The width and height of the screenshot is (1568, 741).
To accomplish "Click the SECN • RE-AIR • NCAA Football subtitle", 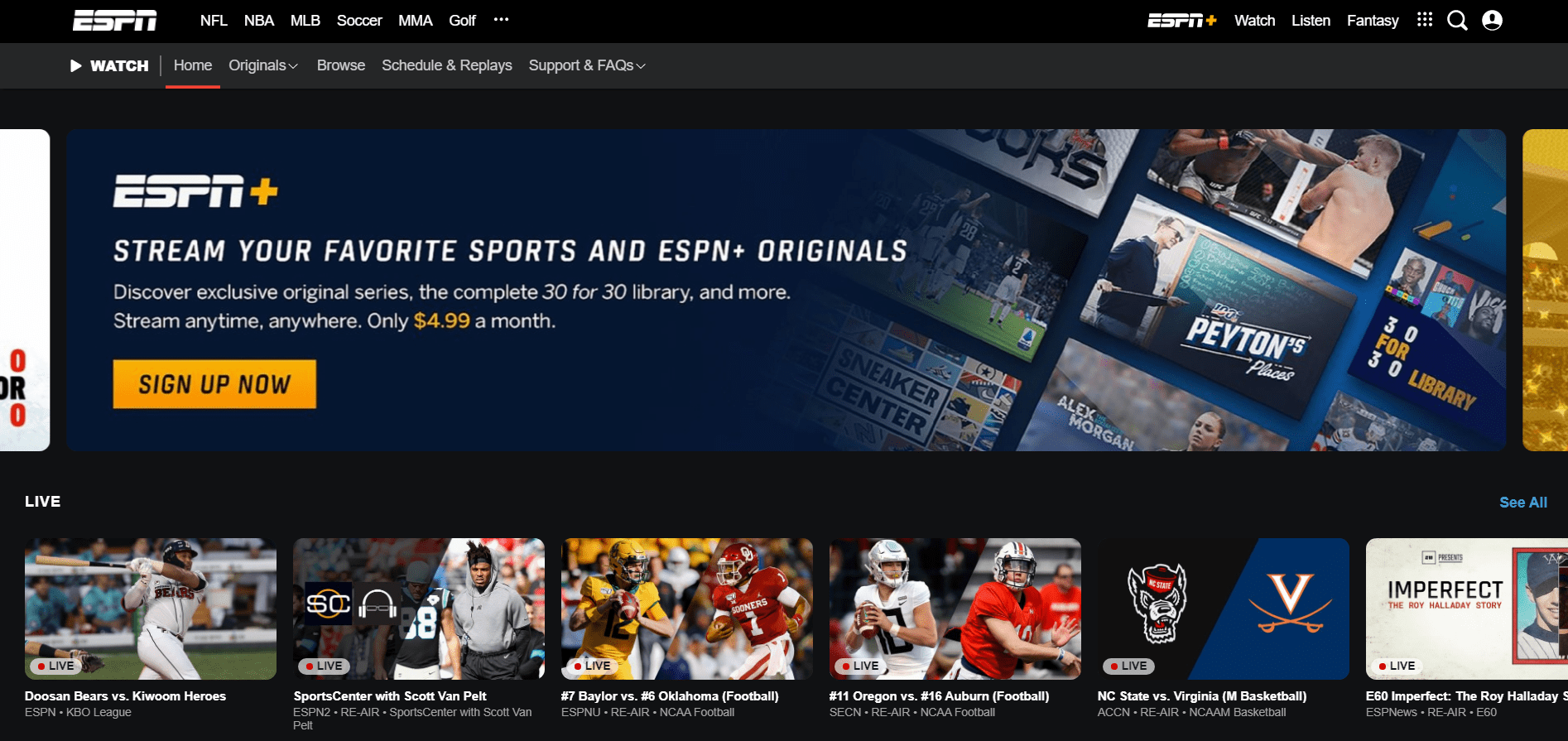I will click(912, 712).
